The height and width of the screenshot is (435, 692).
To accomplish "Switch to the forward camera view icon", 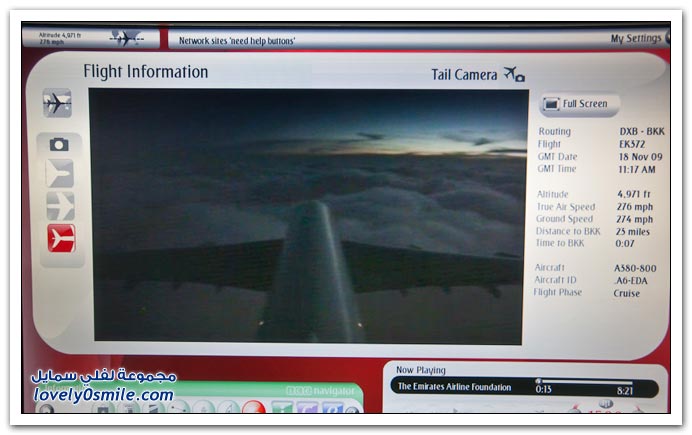I will [60, 174].
